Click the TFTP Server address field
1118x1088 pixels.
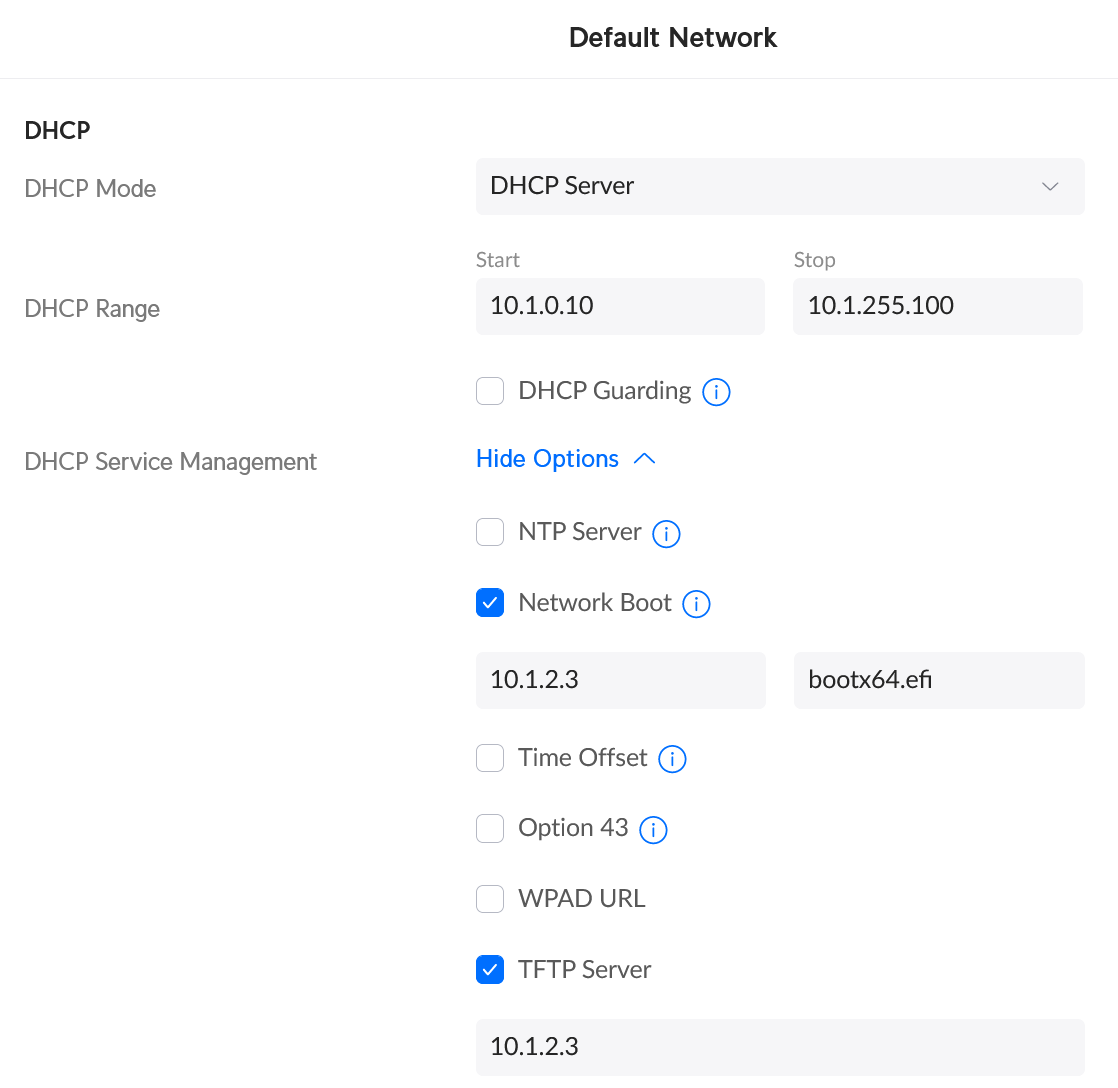[x=779, y=1047]
